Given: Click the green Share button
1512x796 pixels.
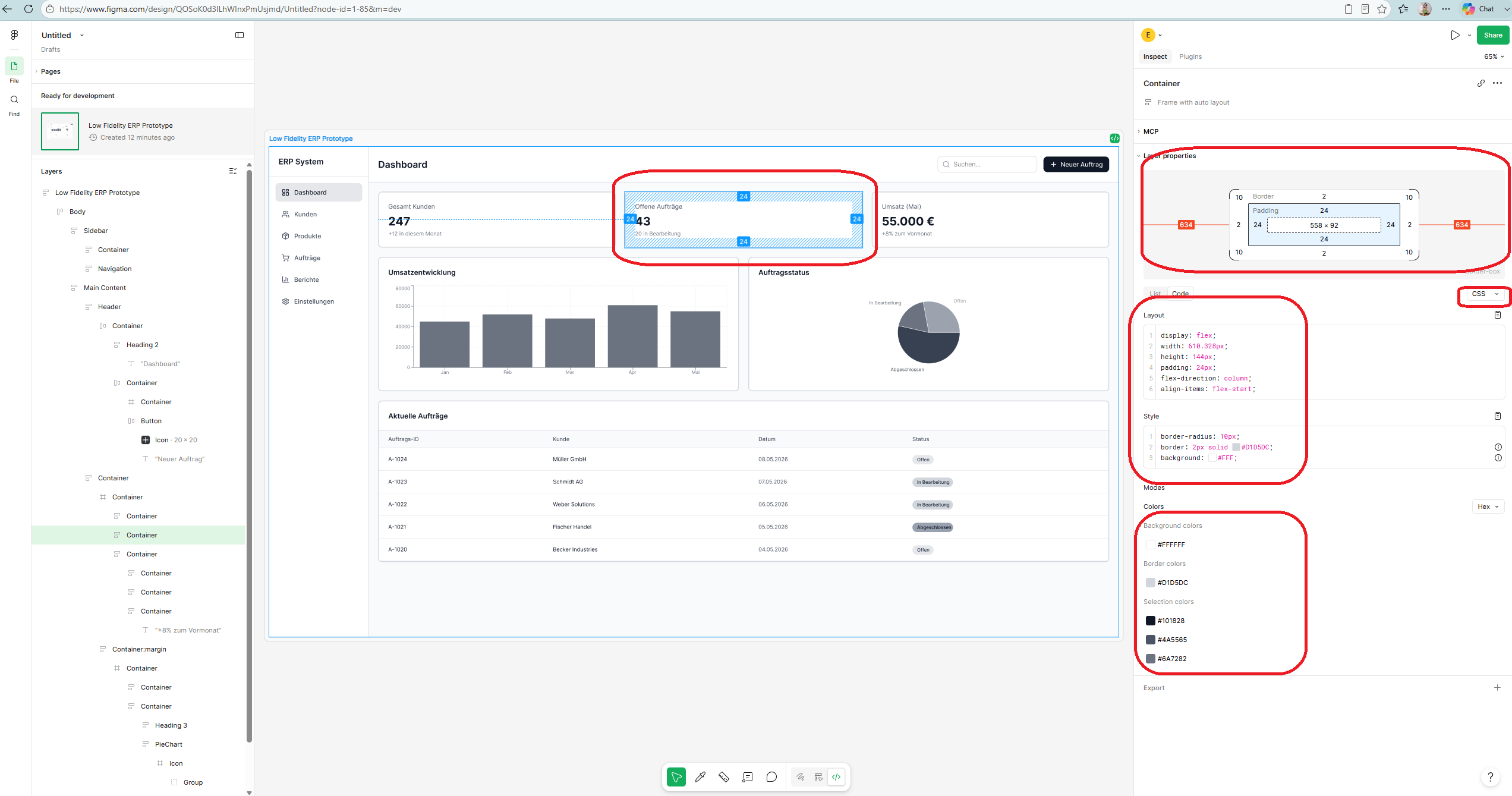Looking at the screenshot, I should 1492,35.
